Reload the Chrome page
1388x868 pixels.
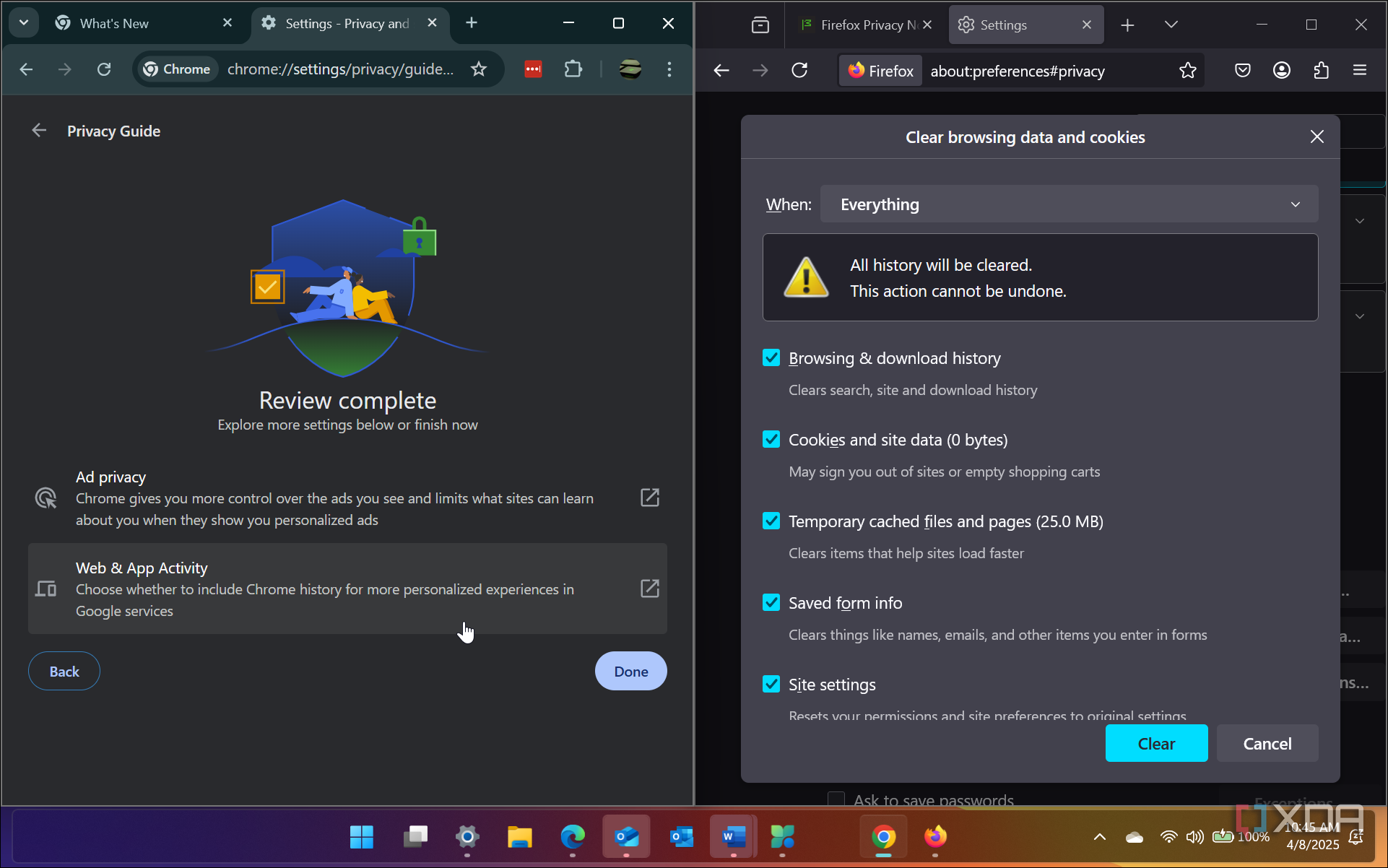tap(104, 69)
